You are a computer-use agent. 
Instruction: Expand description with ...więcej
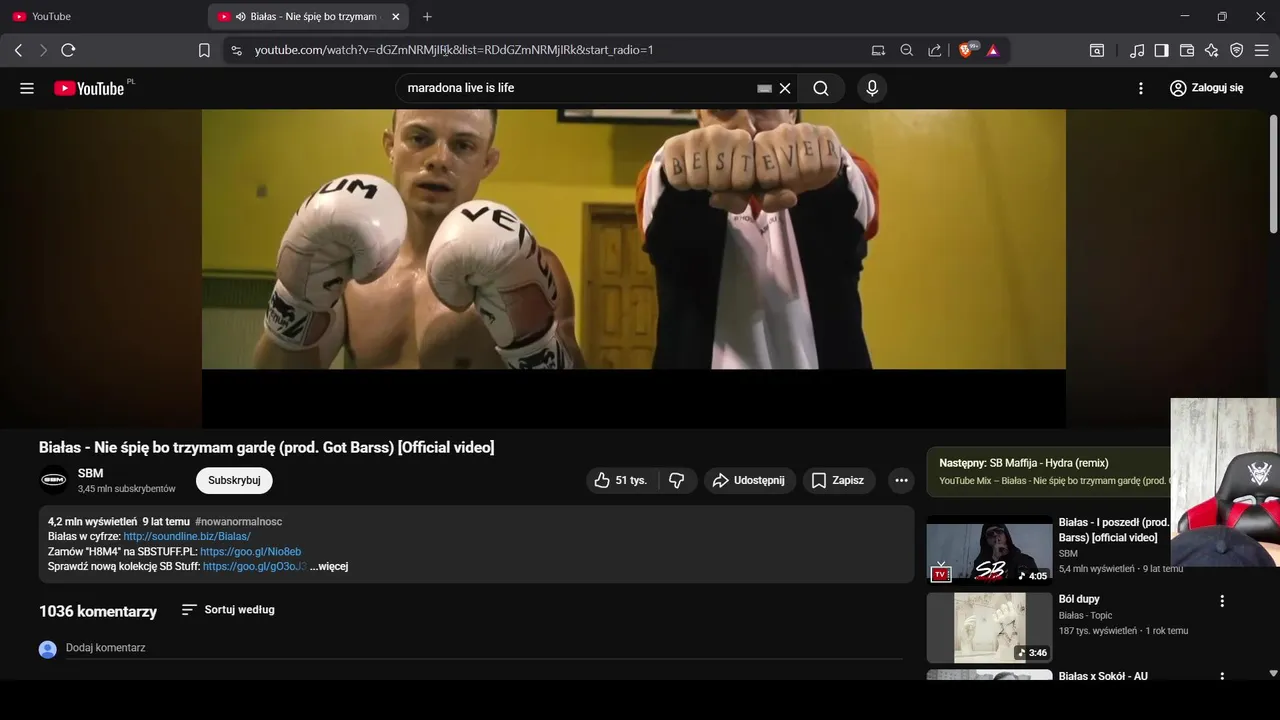[329, 567]
